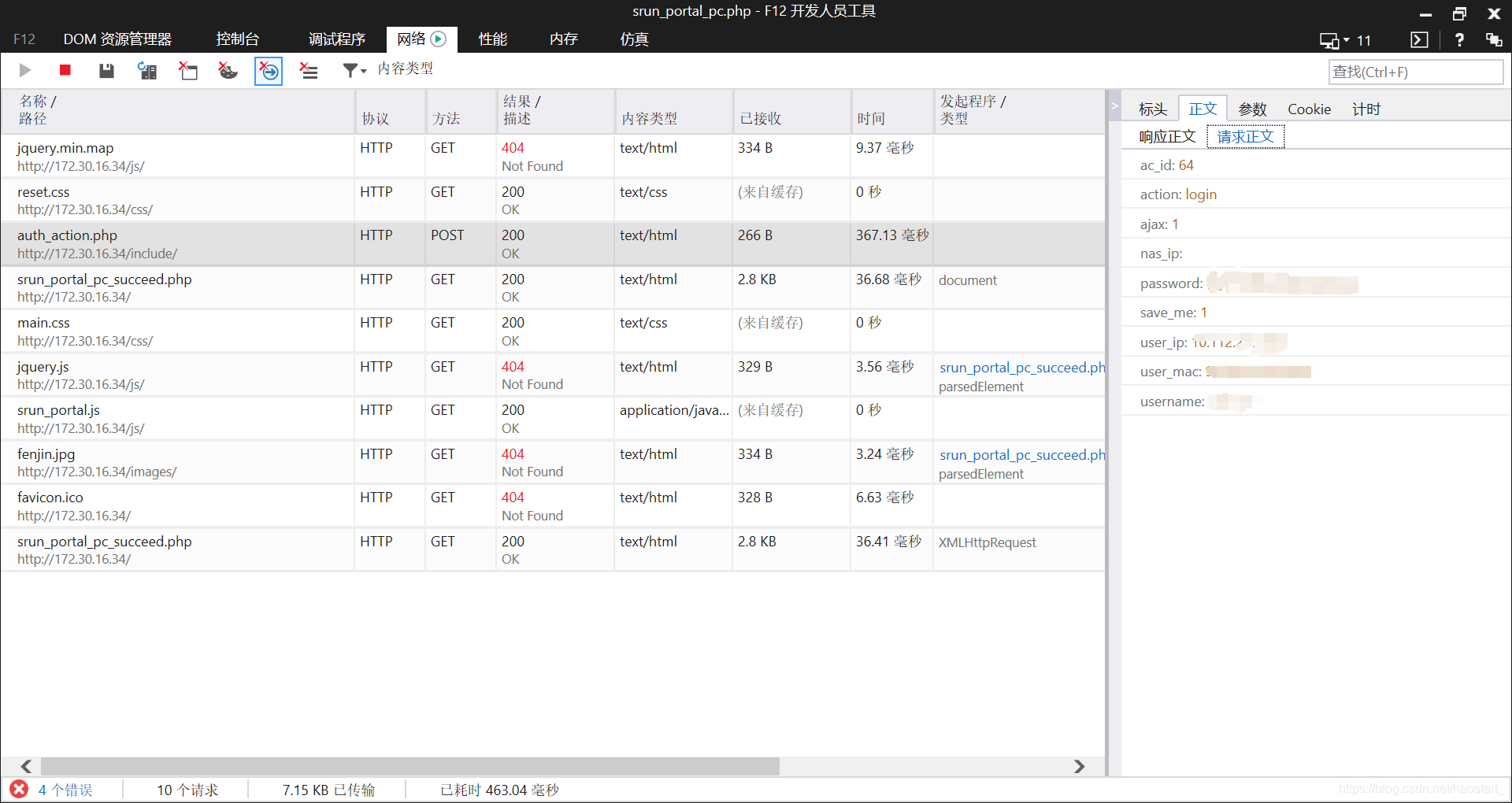Switch to 控制台 tab

click(x=238, y=39)
